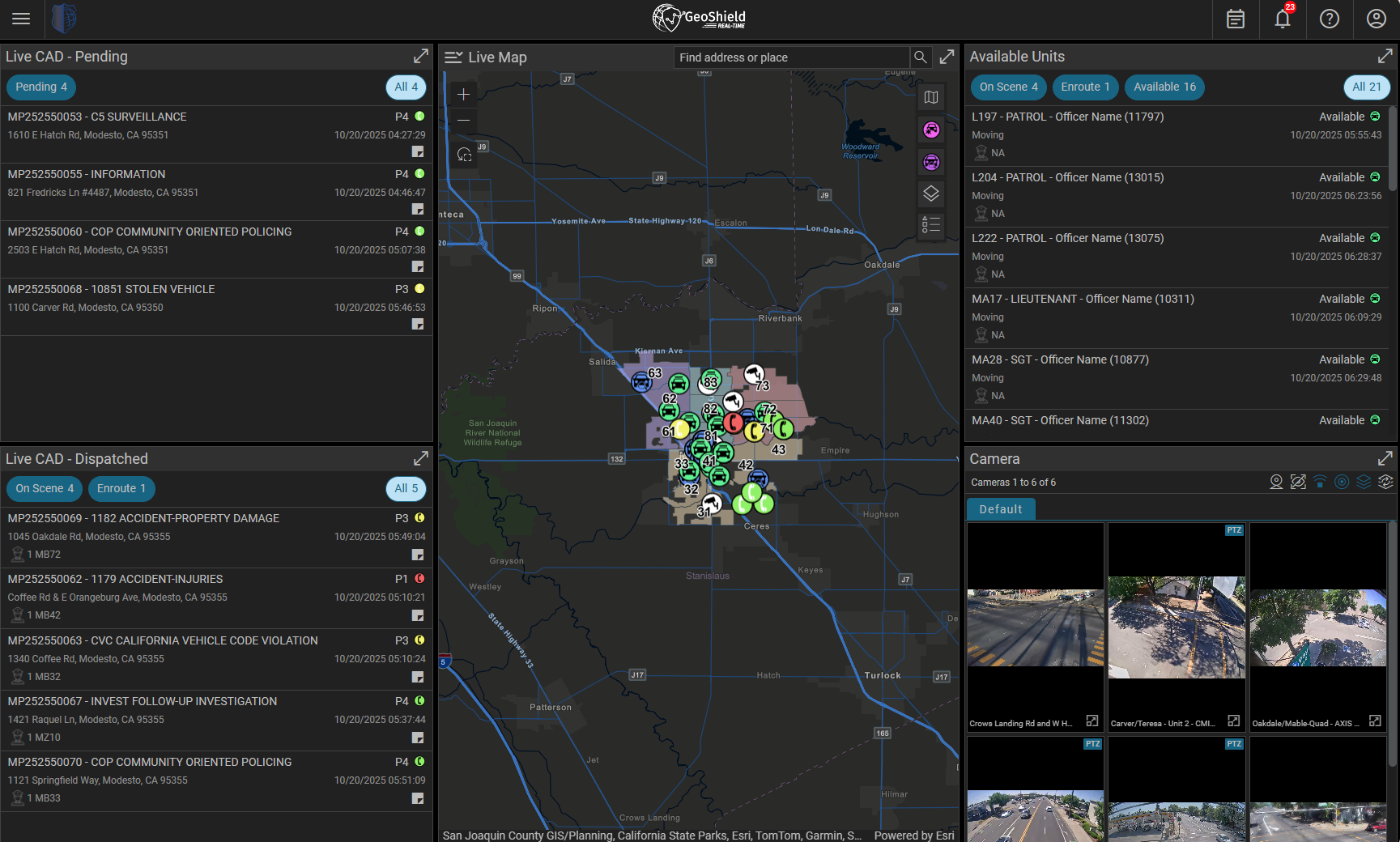Expand the Available Units panel
1400x842 pixels.
pyautogui.click(x=1385, y=56)
